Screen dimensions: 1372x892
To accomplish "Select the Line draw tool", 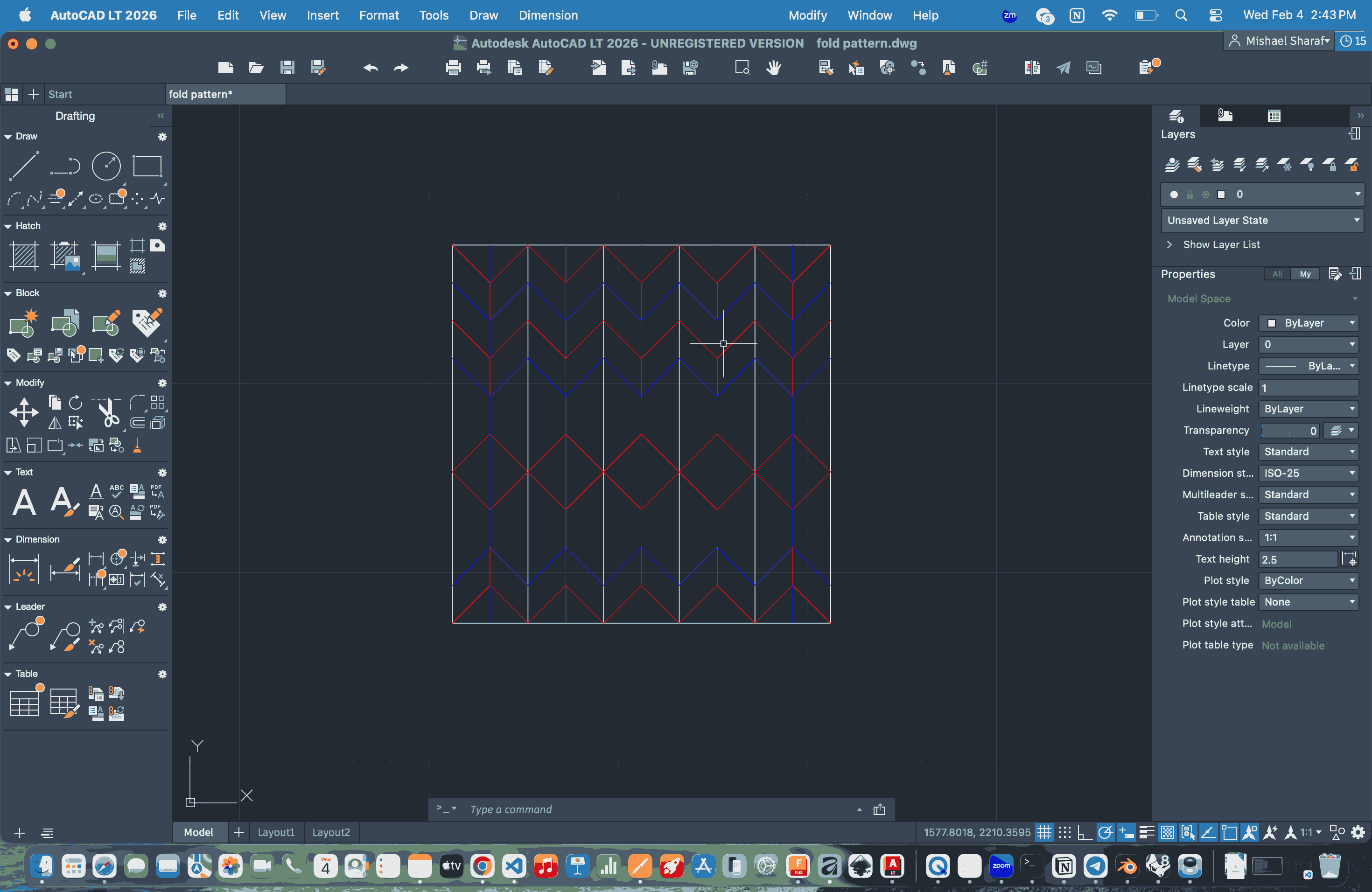I will pos(24,166).
